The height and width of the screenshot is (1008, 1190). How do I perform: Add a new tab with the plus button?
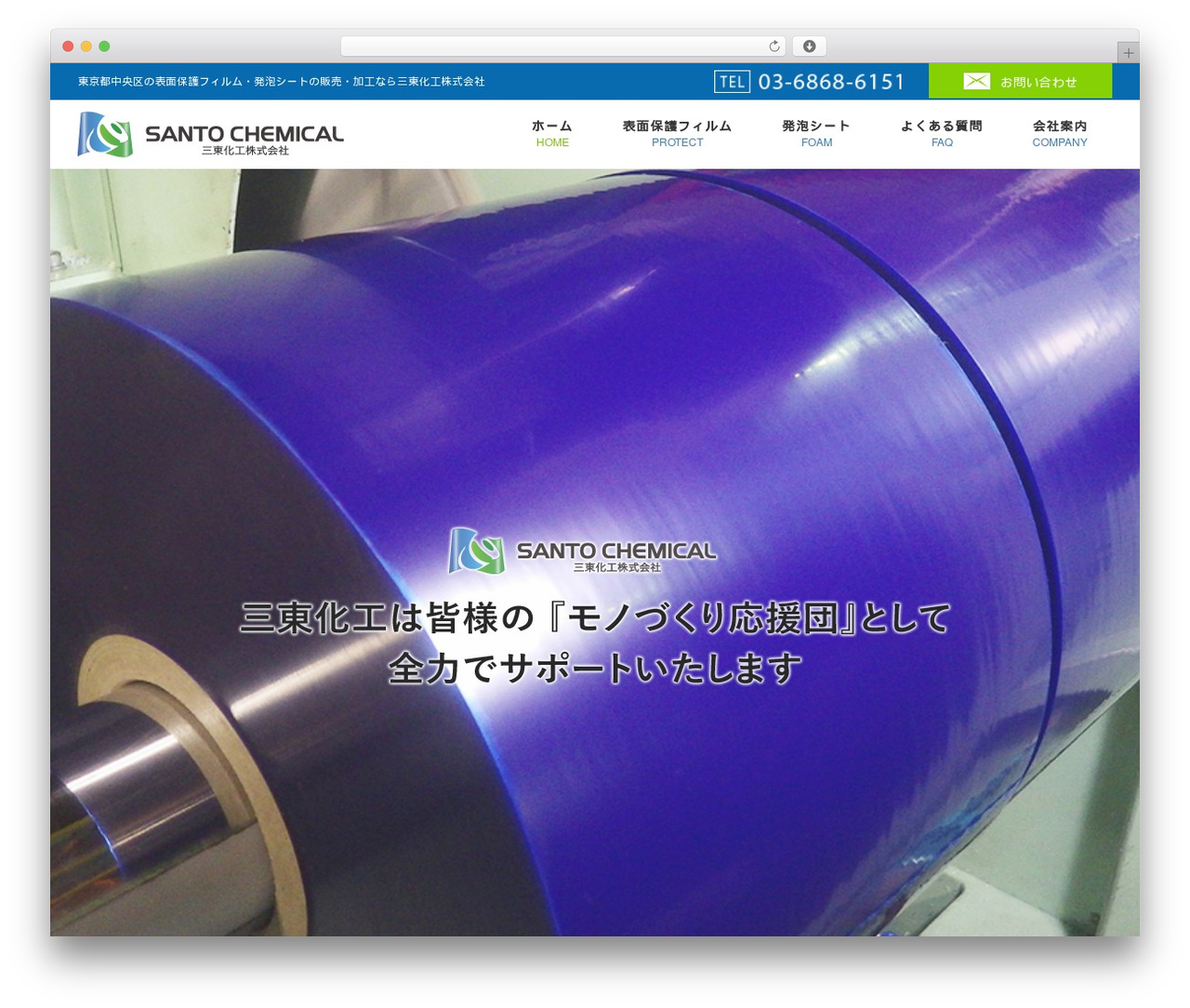coord(1128,53)
